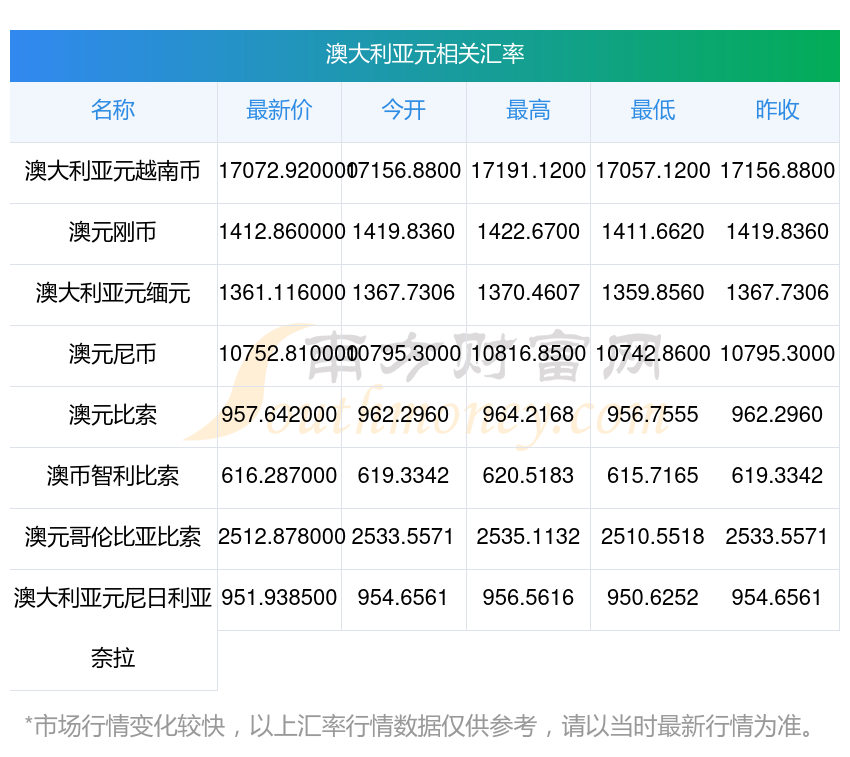Click the 澳大利亚元相关汇率 table title
The width and height of the screenshot is (850, 757).
point(425,54)
